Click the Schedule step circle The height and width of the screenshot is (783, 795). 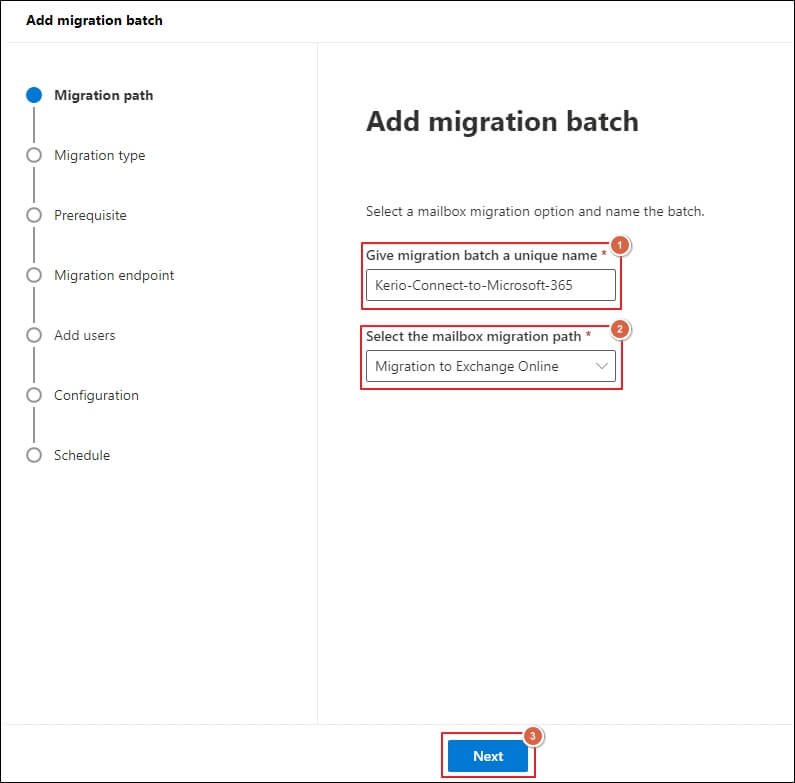click(34, 455)
